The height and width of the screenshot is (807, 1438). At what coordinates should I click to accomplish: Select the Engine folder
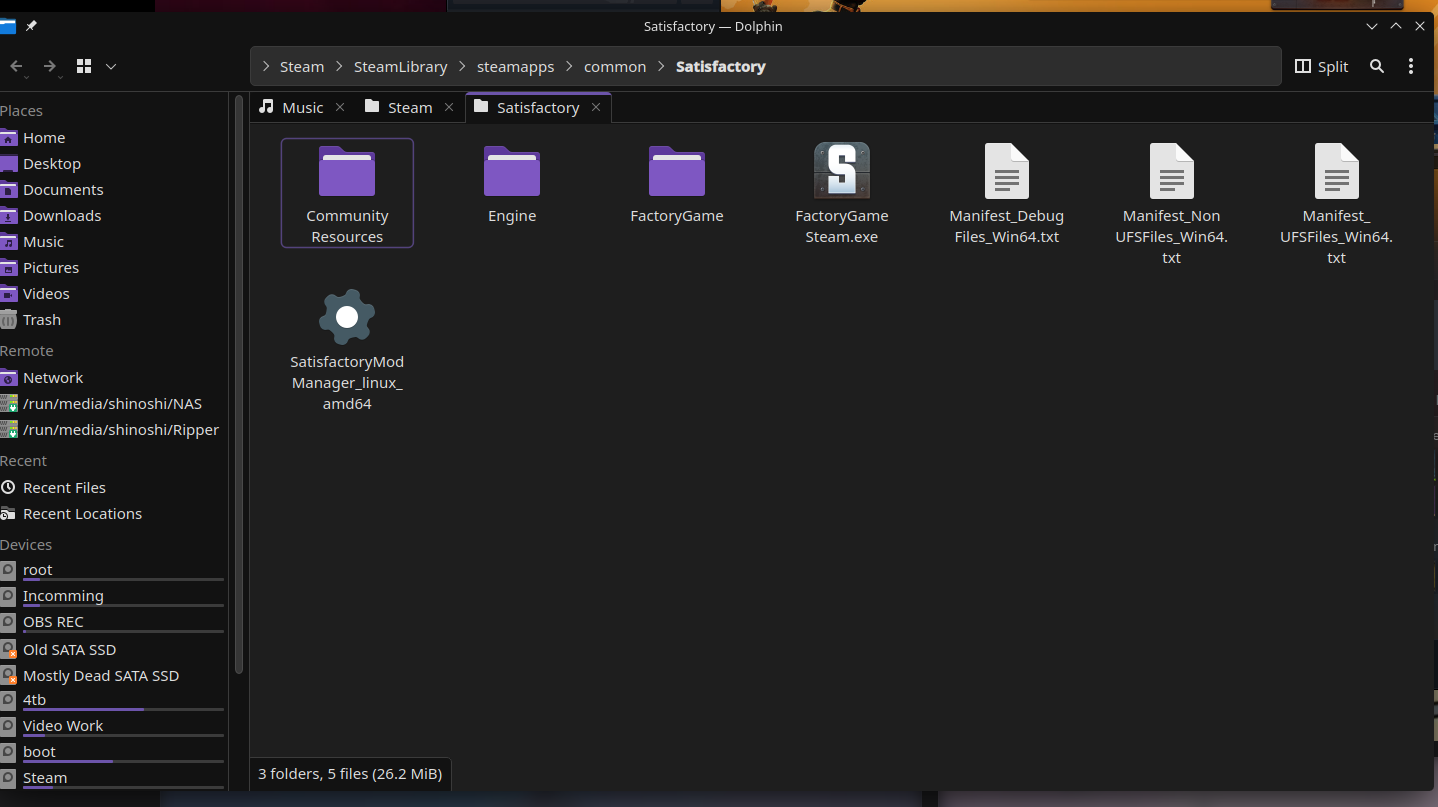[512, 184]
